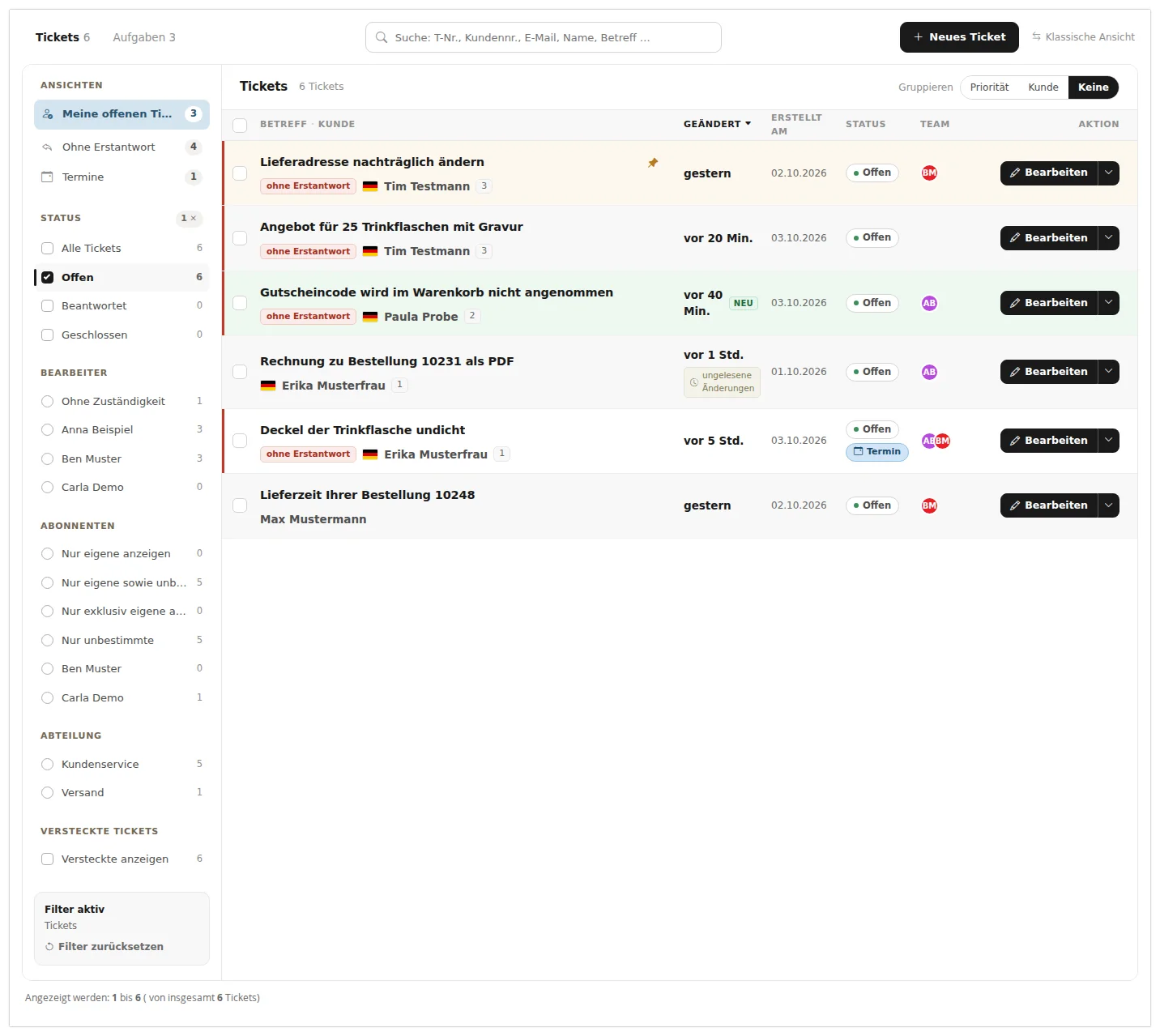Image resolution: width=1160 pixels, height=1036 pixels.
Task: Enable Versteckte anzeigen checkbox
Action: [x=47, y=859]
